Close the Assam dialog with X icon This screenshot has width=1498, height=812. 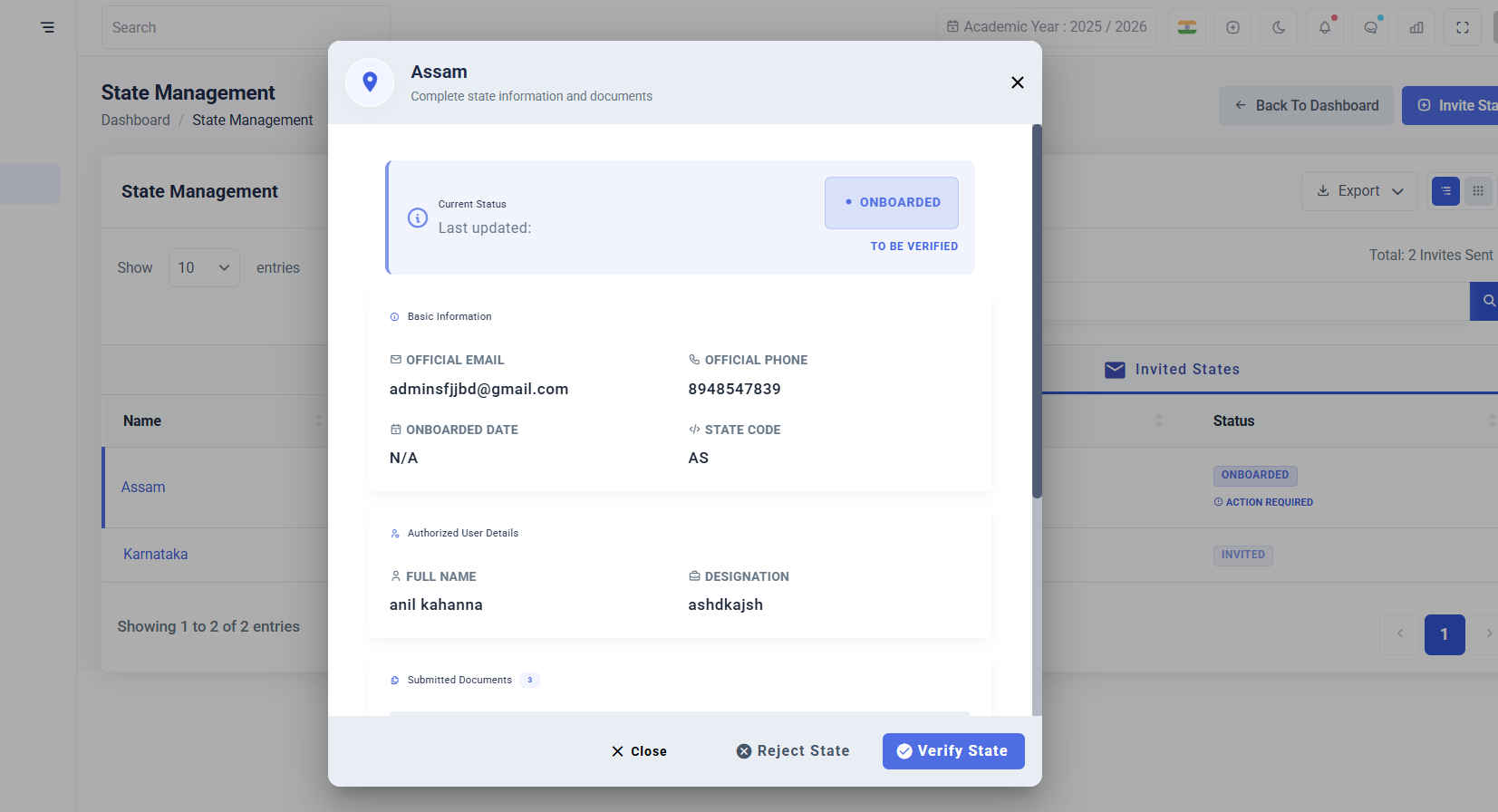point(1018,82)
